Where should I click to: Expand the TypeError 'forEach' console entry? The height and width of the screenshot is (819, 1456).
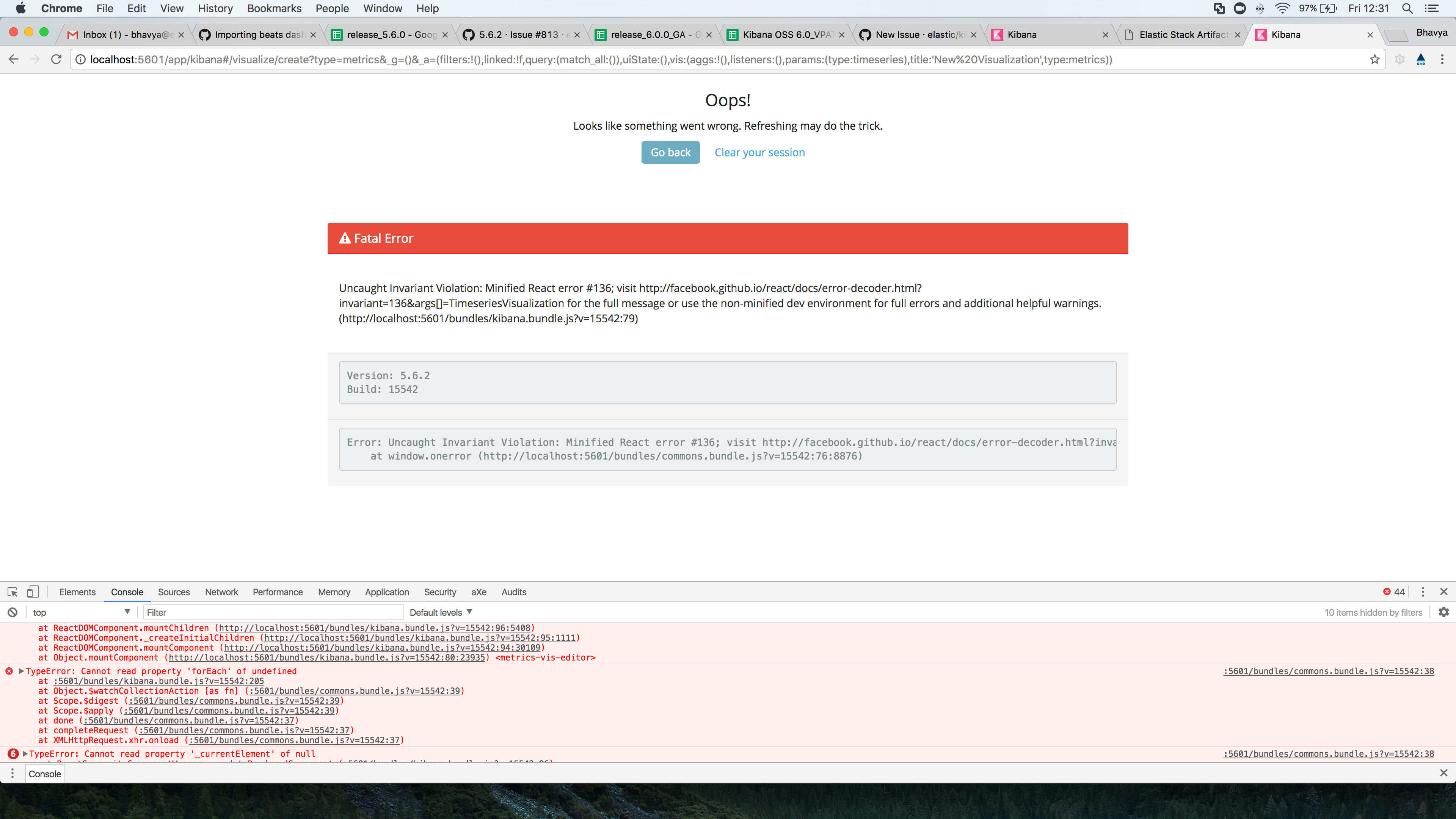pyautogui.click(x=21, y=672)
